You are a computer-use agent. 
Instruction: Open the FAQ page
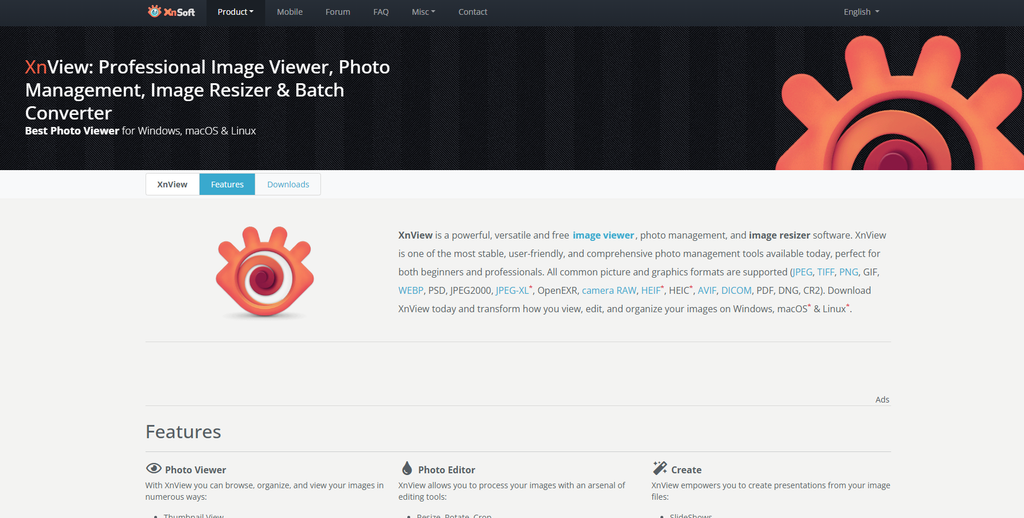coord(381,12)
